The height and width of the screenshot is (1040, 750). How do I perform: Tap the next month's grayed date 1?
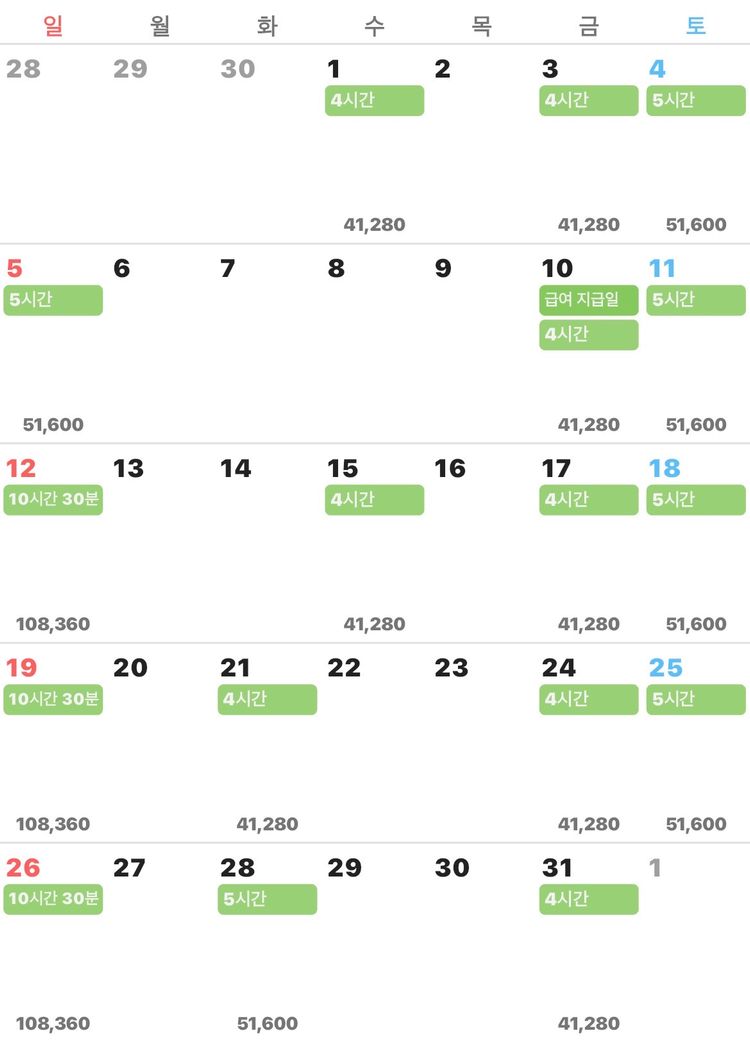coord(655,868)
